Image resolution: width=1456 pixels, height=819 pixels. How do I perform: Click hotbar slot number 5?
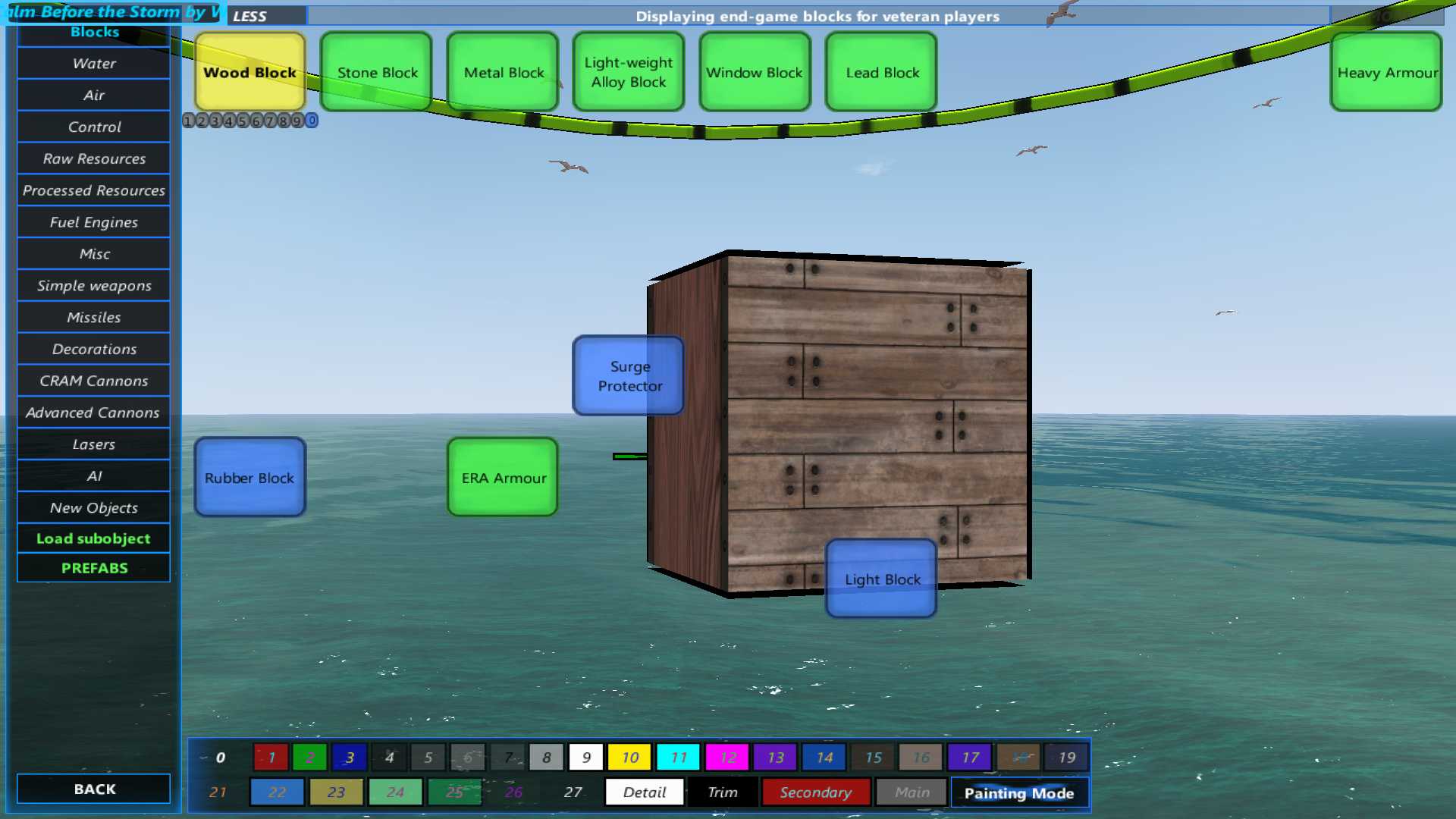pyautogui.click(x=243, y=121)
